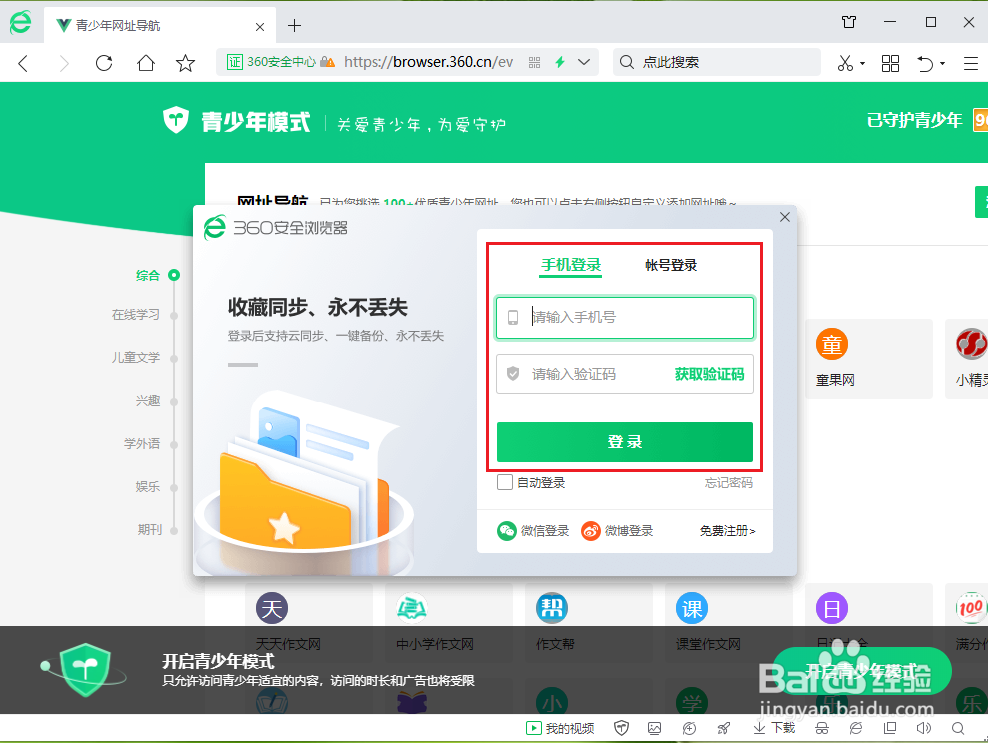Toggle reading mode glasses icon in status bar
Screen dimensions: 988x743
(820, 727)
